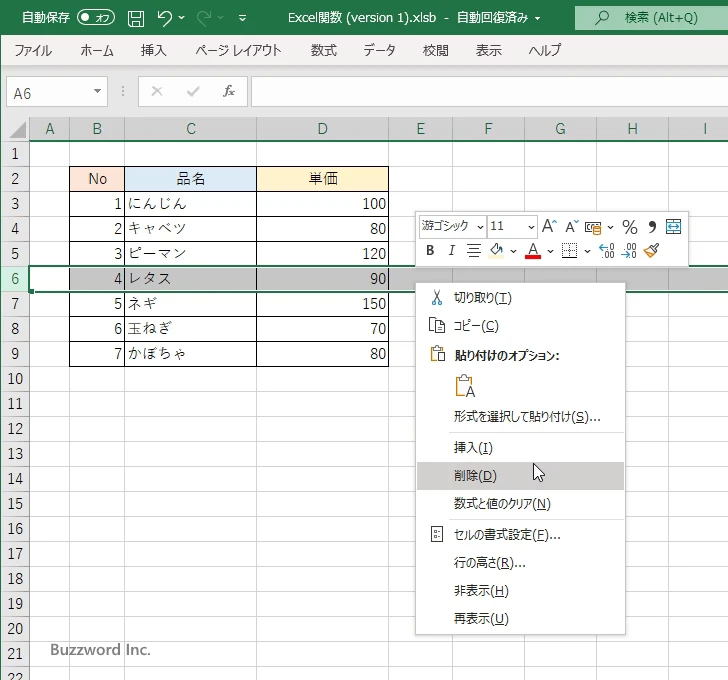Click the formula bar input area
Image resolution: width=728 pixels, height=680 pixels.
pyautogui.click(x=489, y=91)
